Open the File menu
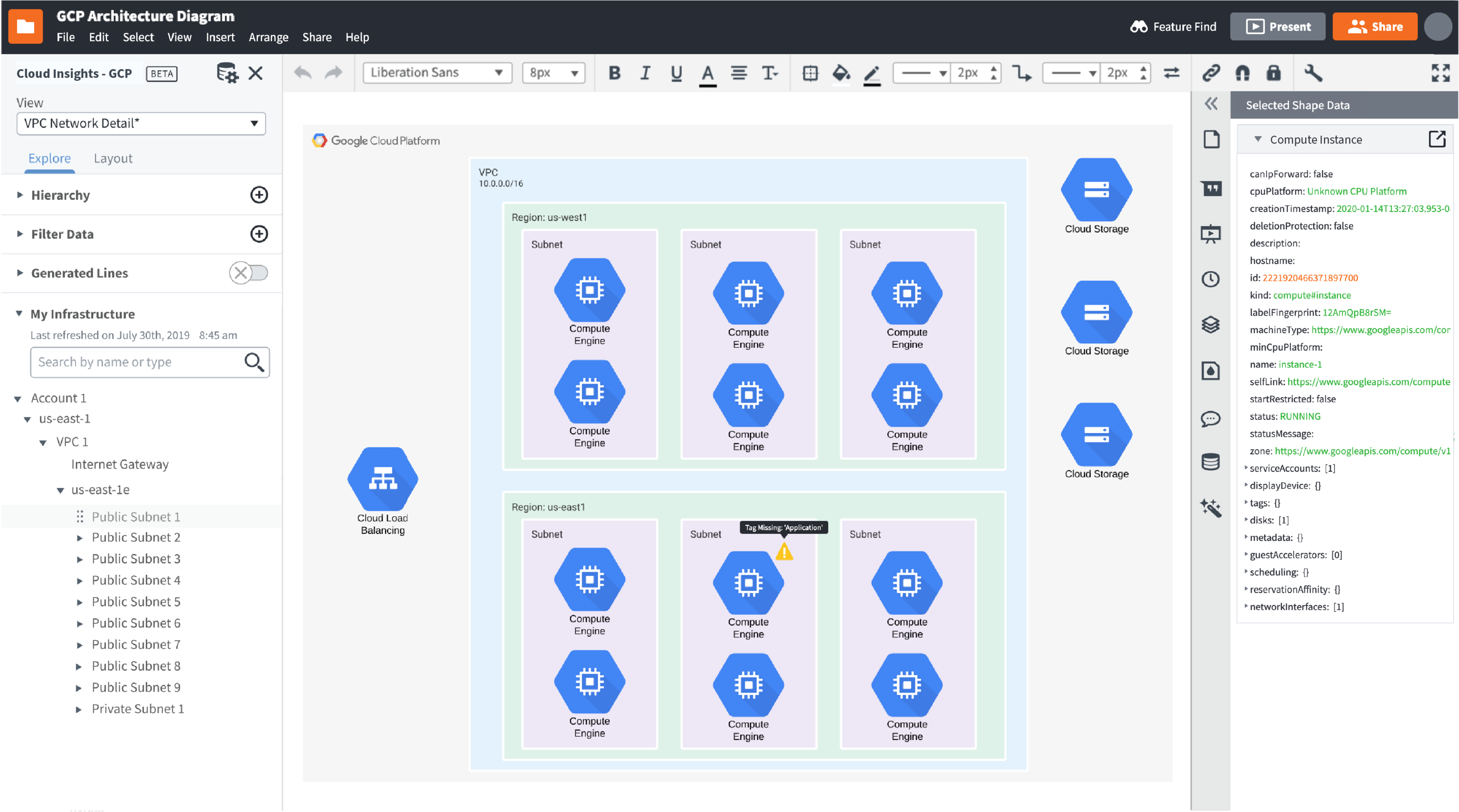1459x812 pixels. click(66, 37)
